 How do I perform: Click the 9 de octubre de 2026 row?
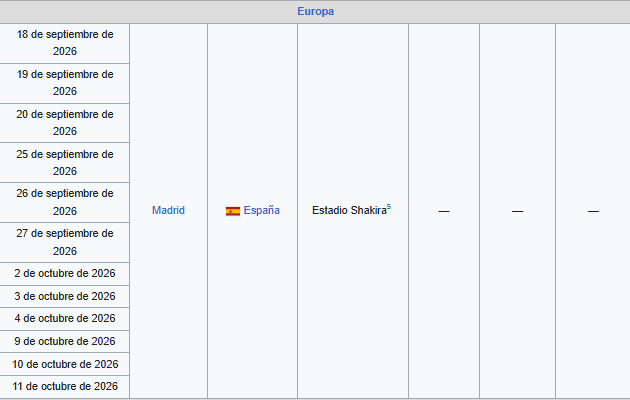(x=65, y=341)
